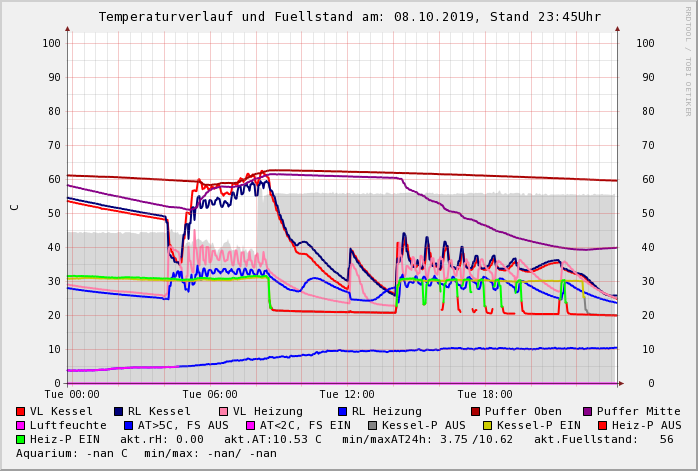Select the magenta Luftfeuchte legend swatch
This screenshot has width=698, height=471.
[x=21, y=425]
